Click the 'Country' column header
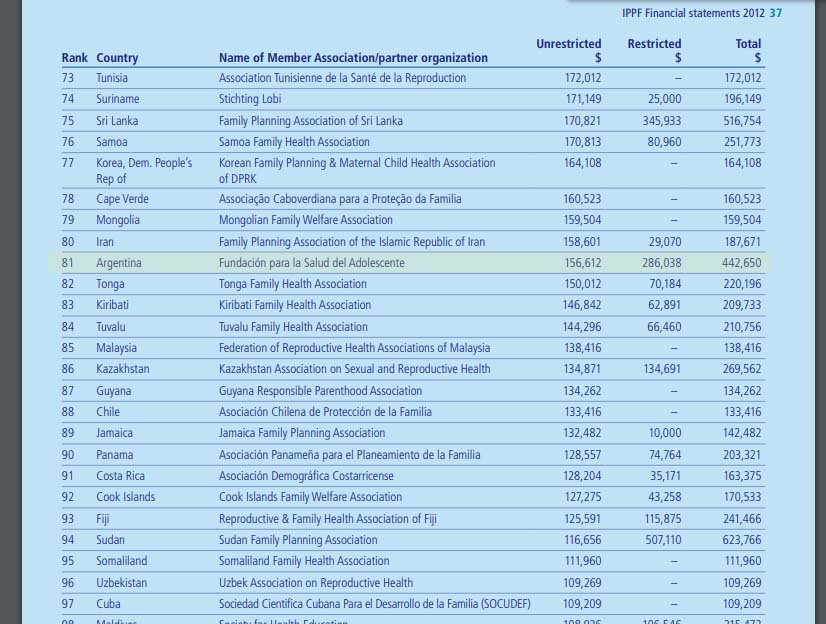The width and height of the screenshot is (826, 624). click(x=117, y=58)
